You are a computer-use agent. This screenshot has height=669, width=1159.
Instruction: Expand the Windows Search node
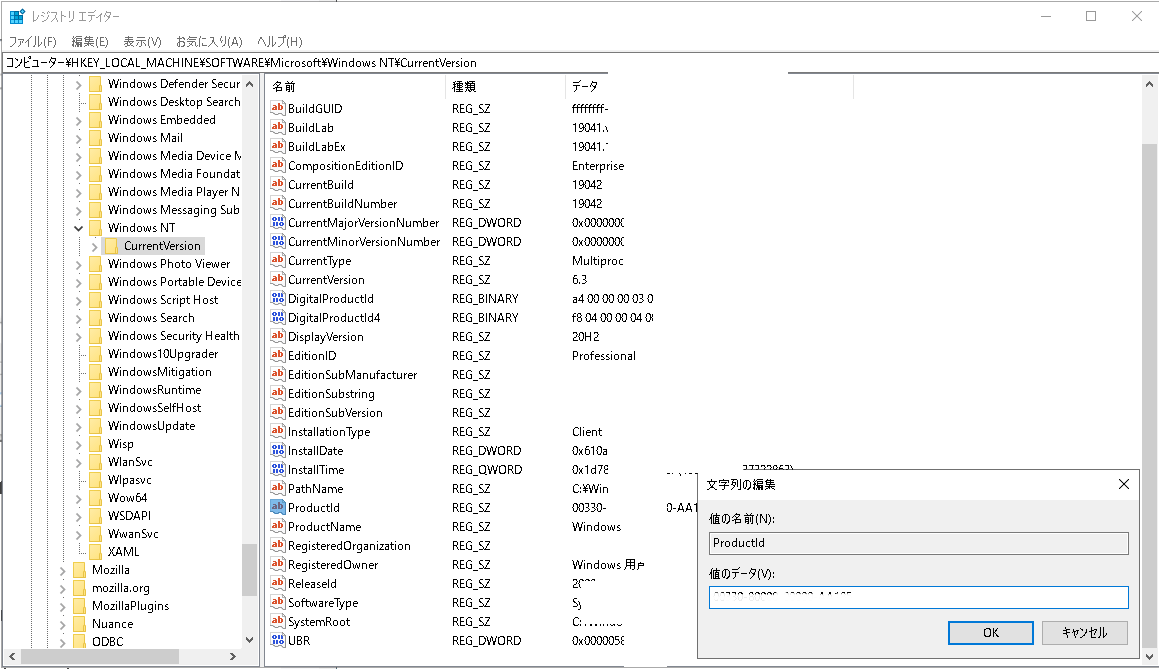click(78, 318)
